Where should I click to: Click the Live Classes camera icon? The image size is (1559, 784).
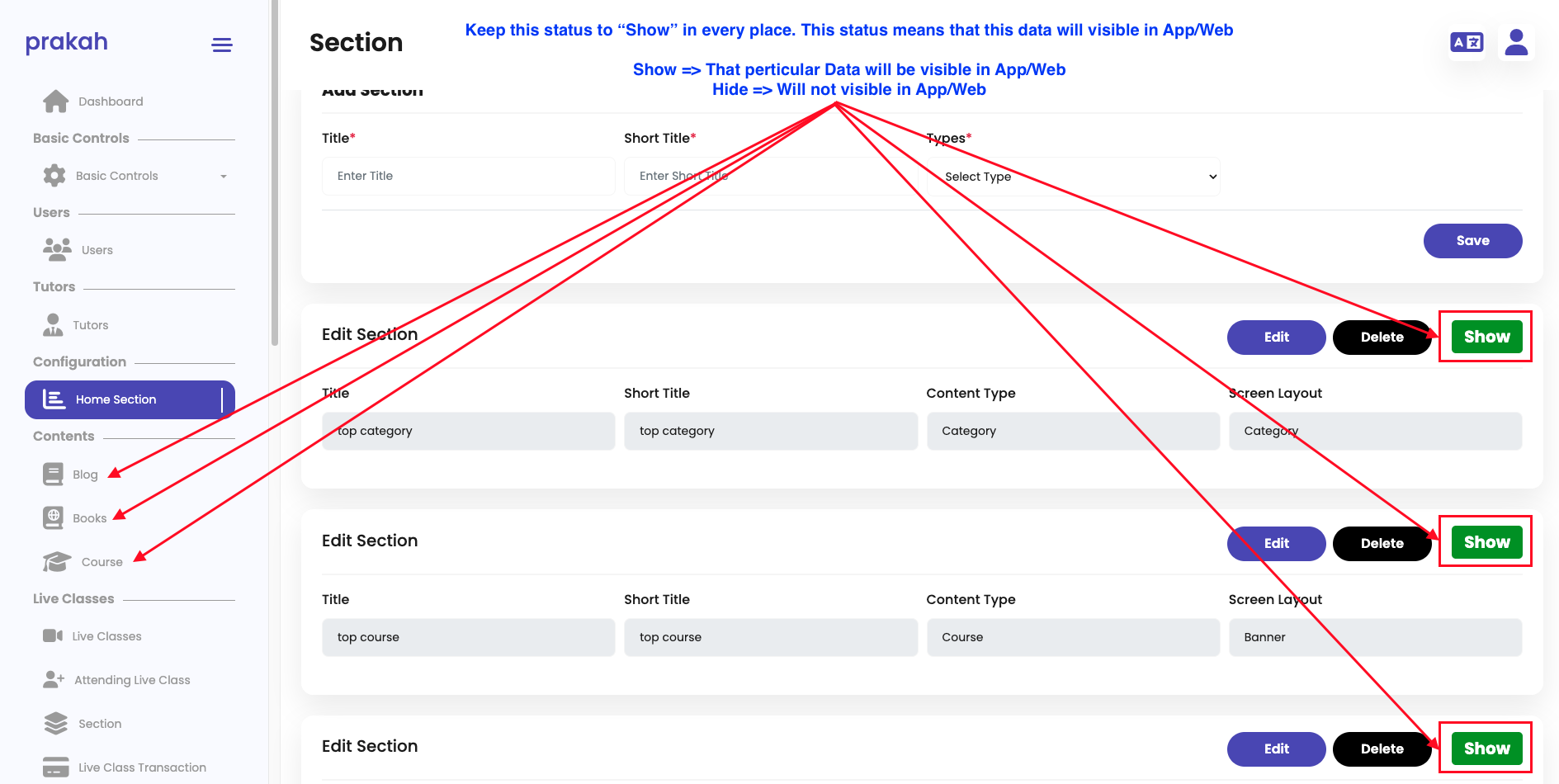pos(53,635)
